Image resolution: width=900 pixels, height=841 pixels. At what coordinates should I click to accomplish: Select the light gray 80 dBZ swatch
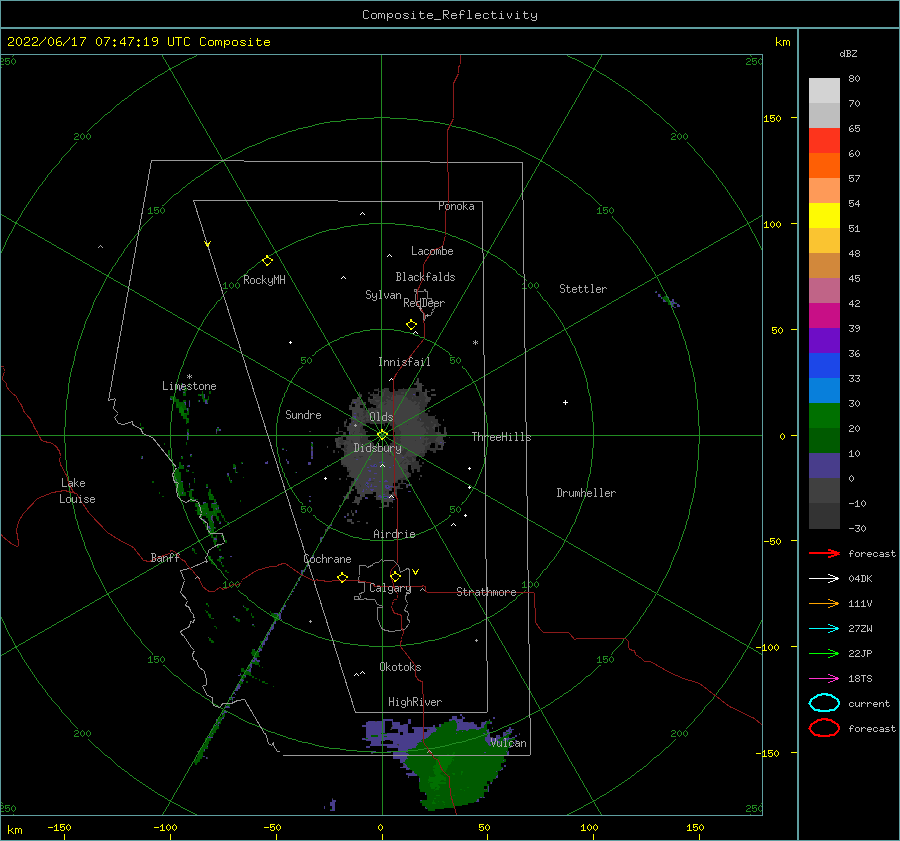tap(824, 91)
